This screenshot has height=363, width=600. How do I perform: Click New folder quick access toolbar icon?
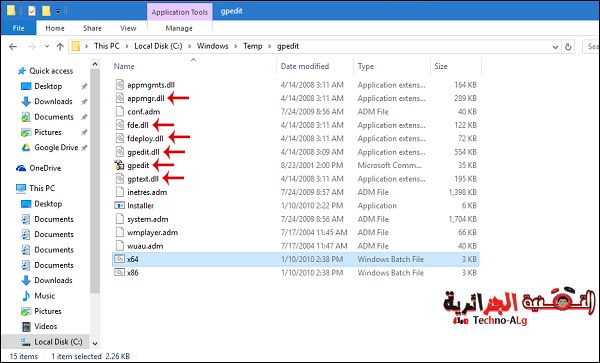[x=46, y=11]
